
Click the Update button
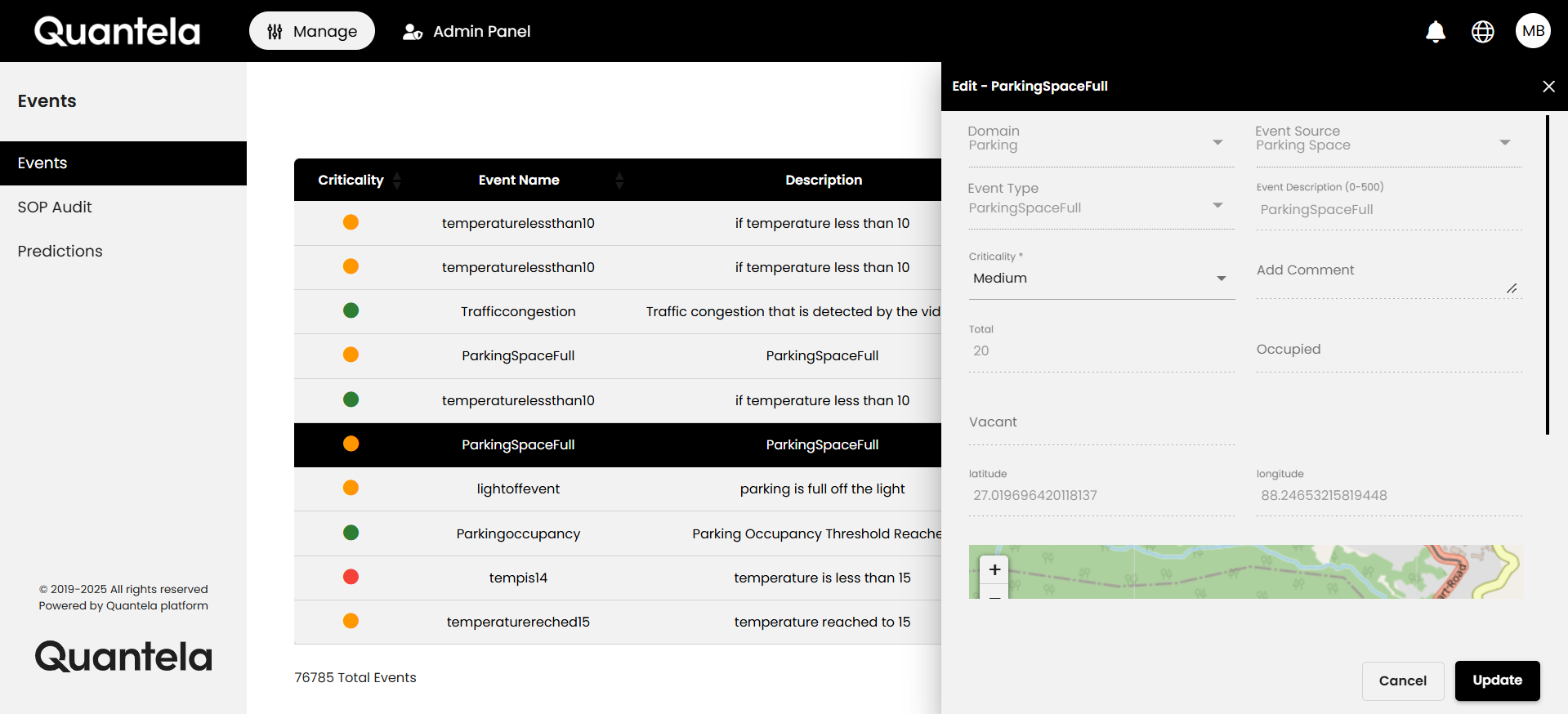[x=1497, y=681]
